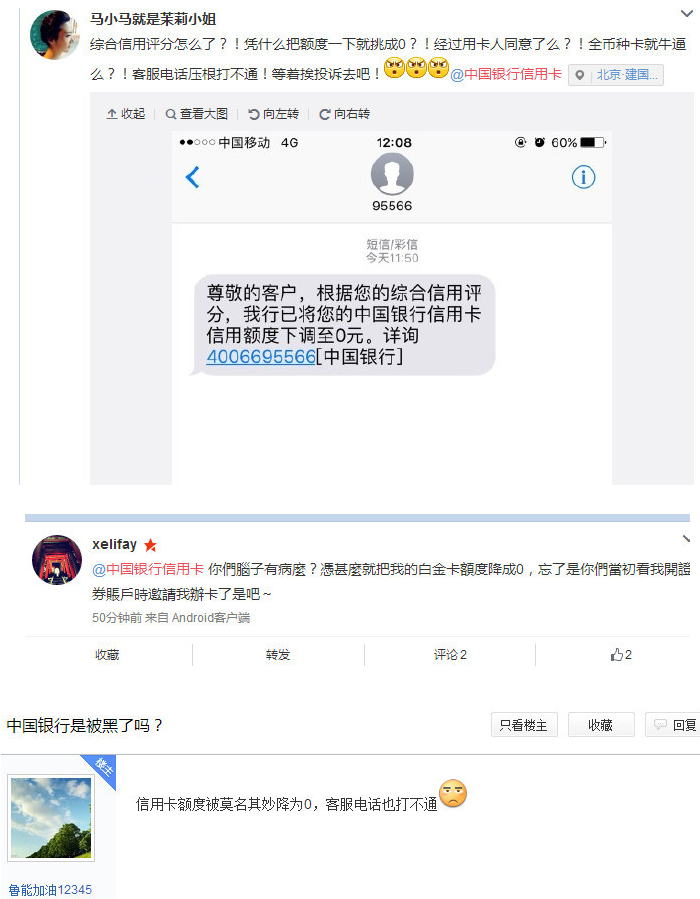Click 转发 to repost xelifay's post
Viewport: 700px width, 899px height.
(278, 654)
